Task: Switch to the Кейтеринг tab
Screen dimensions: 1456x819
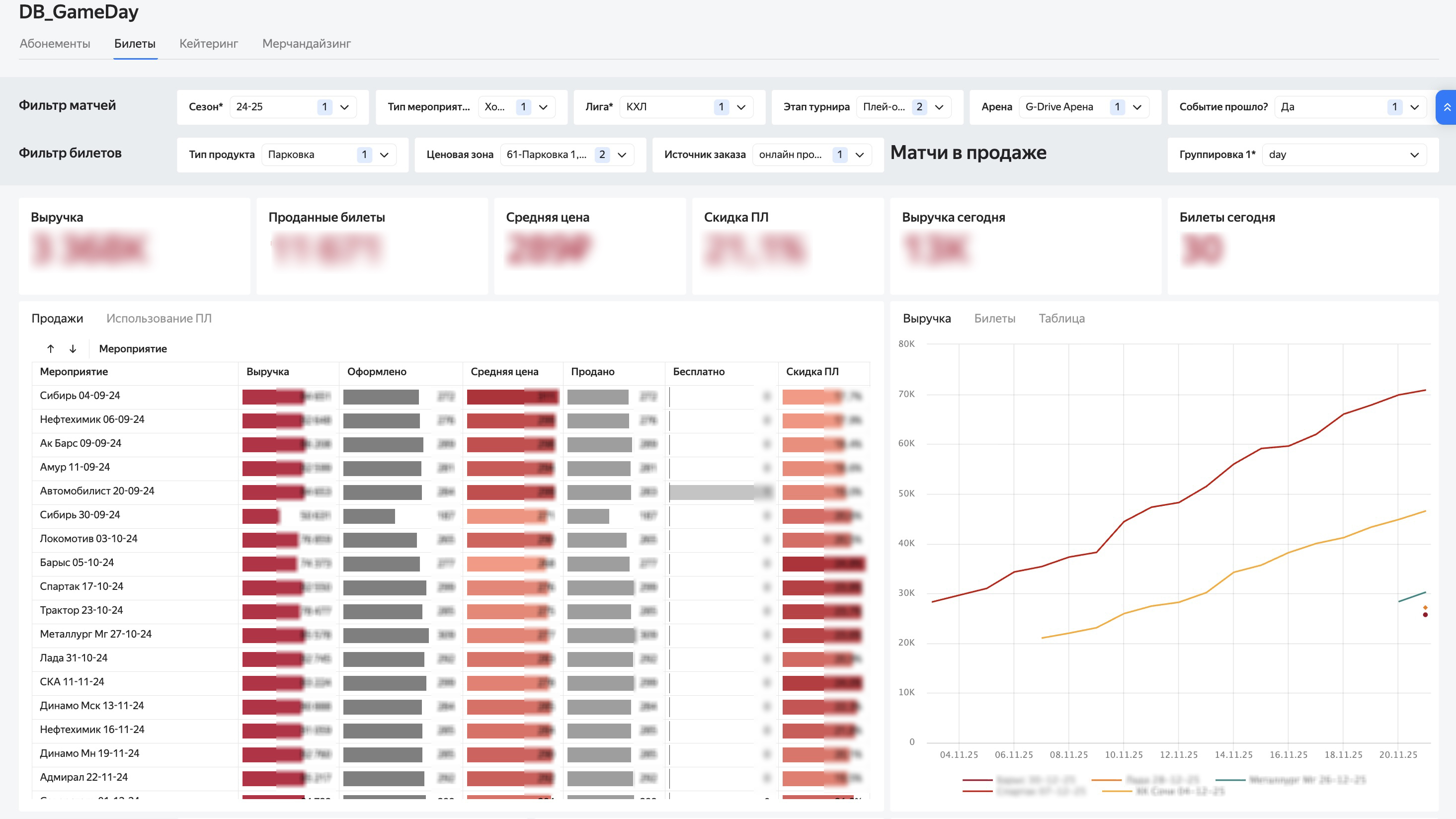Action: point(209,44)
